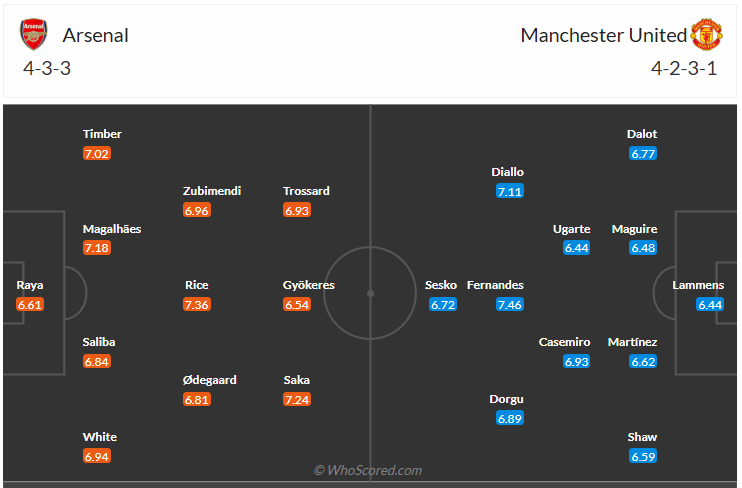Image resolution: width=742 pixels, height=488 pixels.
Task: Click Lammens' 6.44 goalkeeper rating
Action: tap(710, 305)
